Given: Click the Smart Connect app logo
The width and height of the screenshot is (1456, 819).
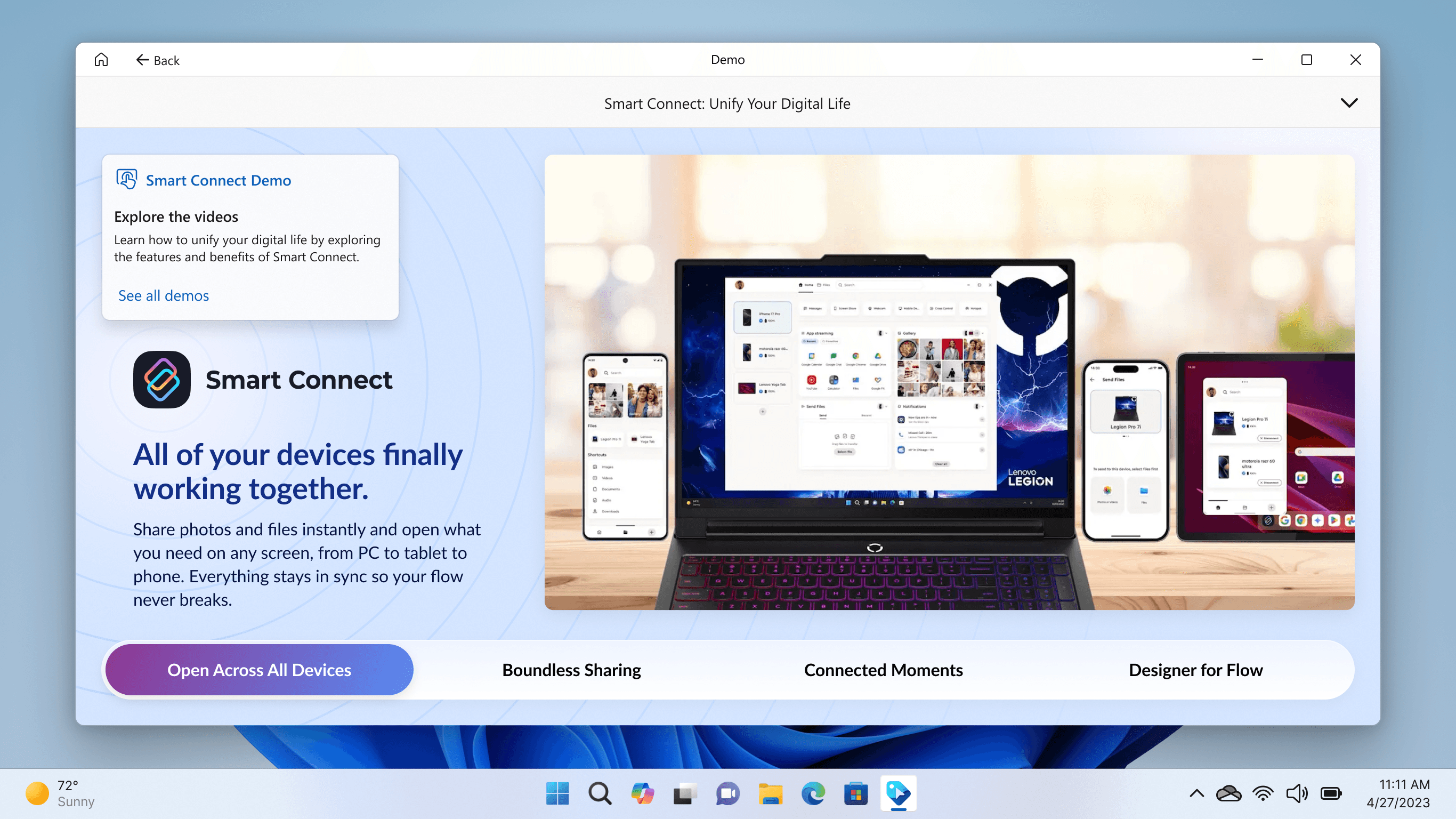Looking at the screenshot, I should pos(161,379).
